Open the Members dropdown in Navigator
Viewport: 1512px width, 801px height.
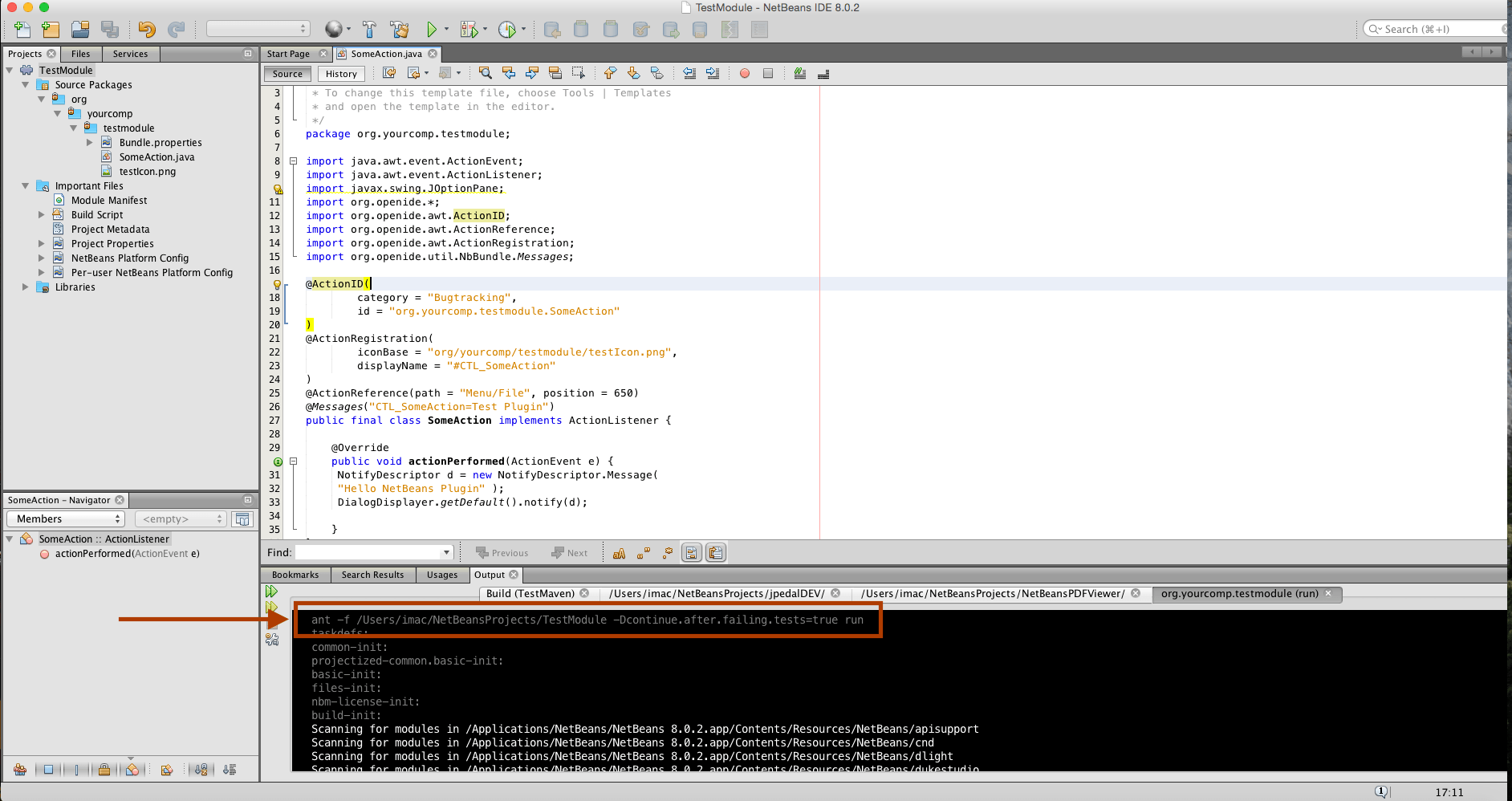pyautogui.click(x=66, y=519)
